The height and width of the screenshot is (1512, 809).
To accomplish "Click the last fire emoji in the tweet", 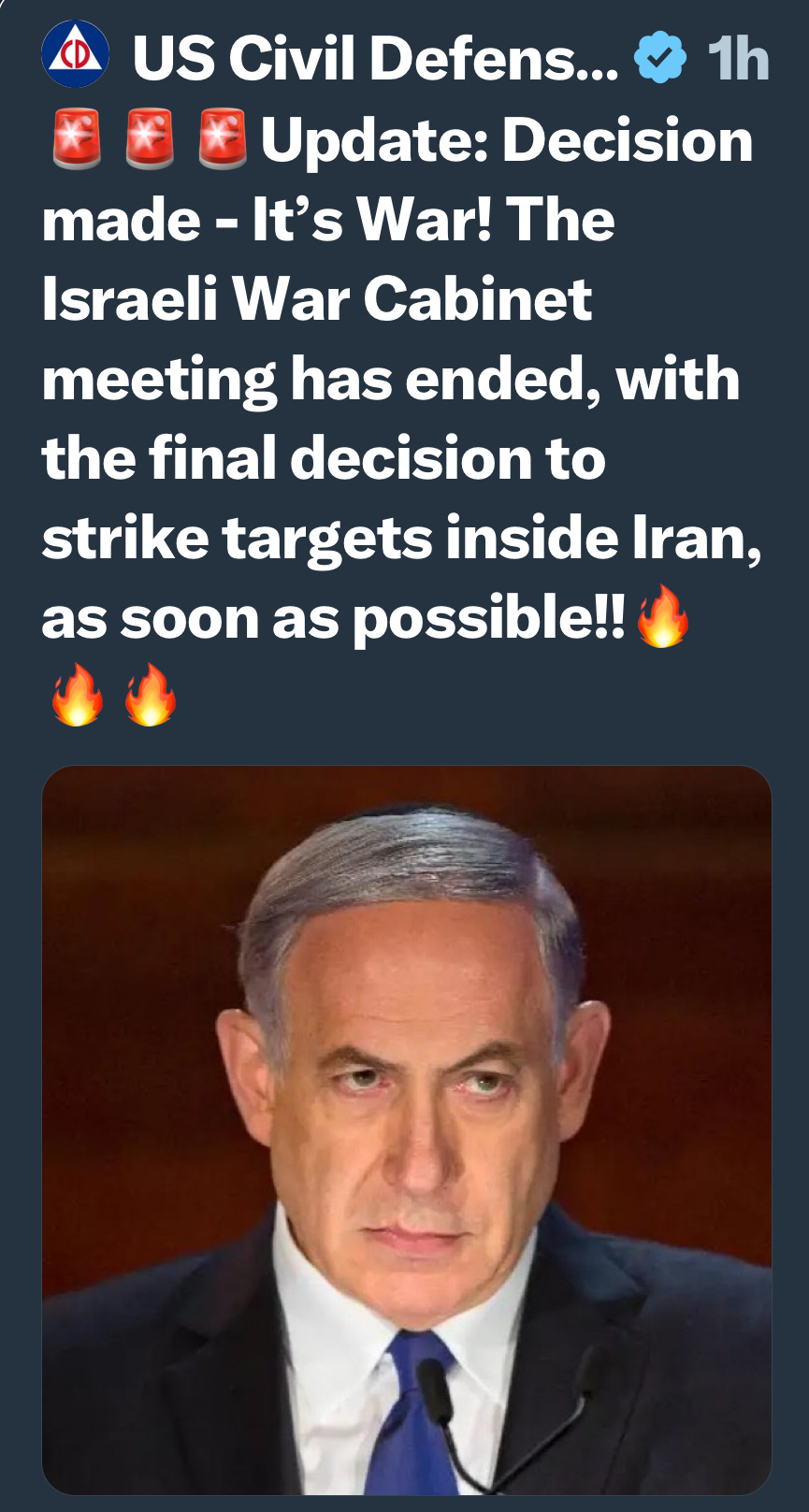I will 151,696.
